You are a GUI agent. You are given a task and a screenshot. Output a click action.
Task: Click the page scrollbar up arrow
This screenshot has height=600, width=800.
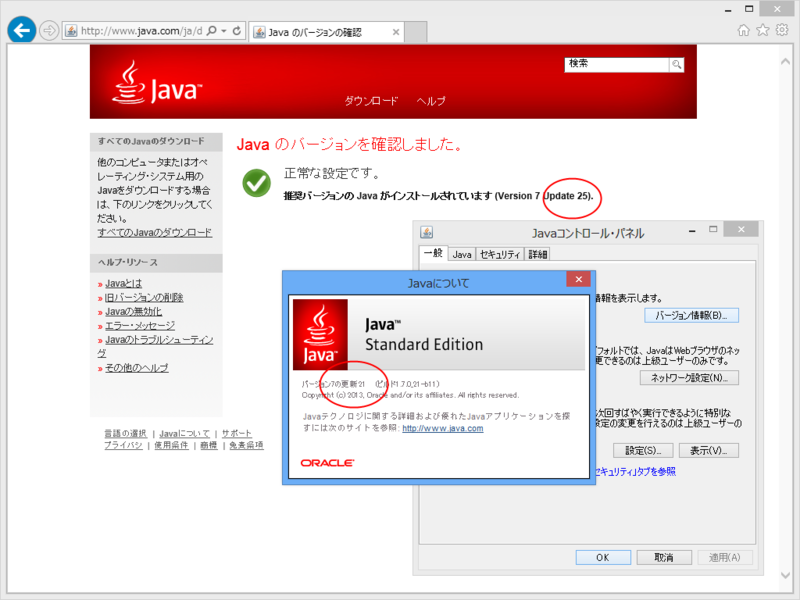[x=785, y=62]
